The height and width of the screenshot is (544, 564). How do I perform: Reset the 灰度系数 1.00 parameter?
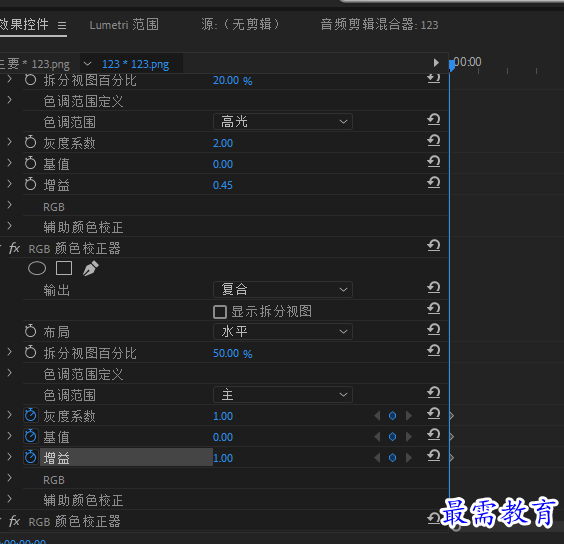click(434, 413)
